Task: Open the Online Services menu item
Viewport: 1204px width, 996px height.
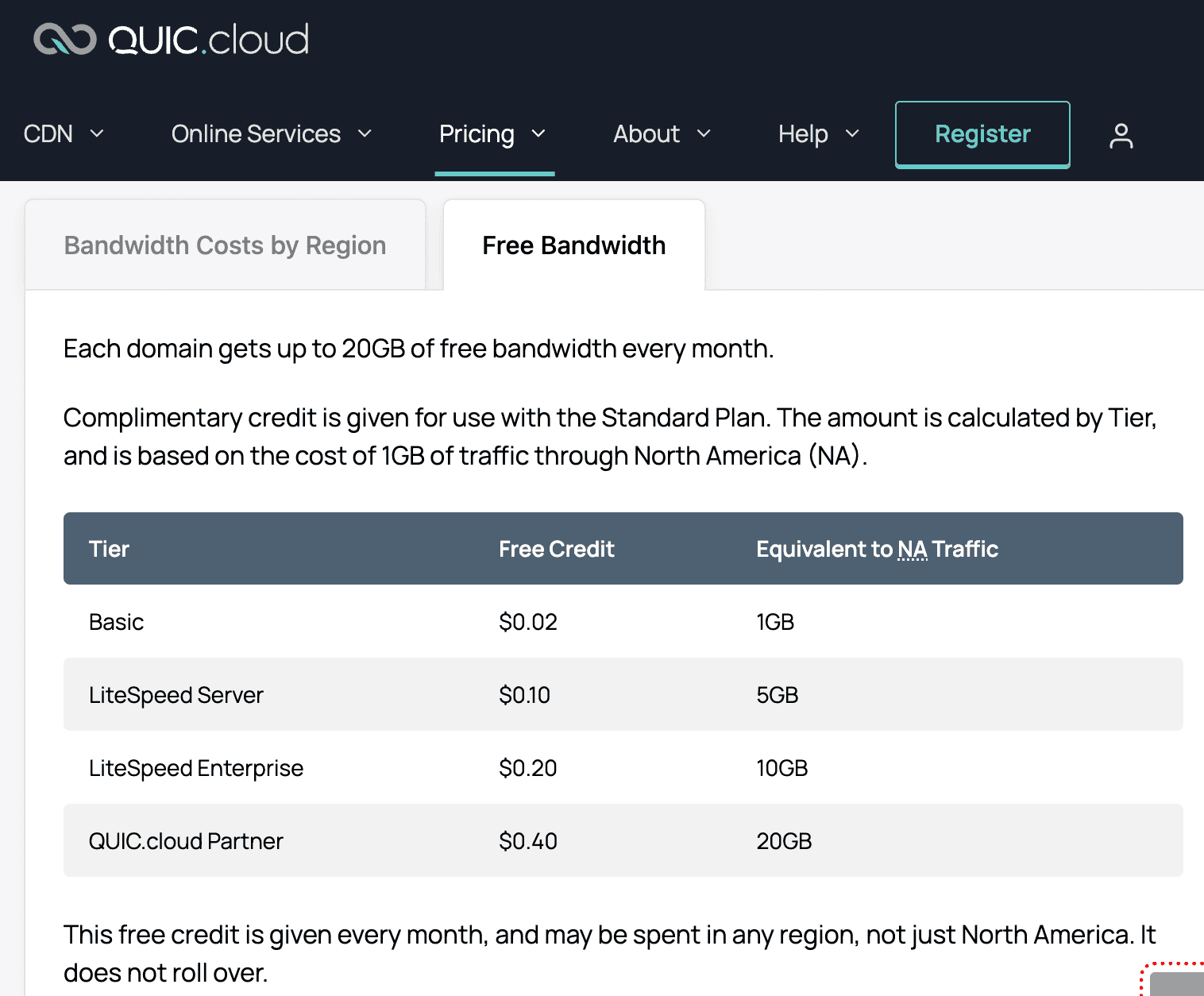Action: point(256,133)
